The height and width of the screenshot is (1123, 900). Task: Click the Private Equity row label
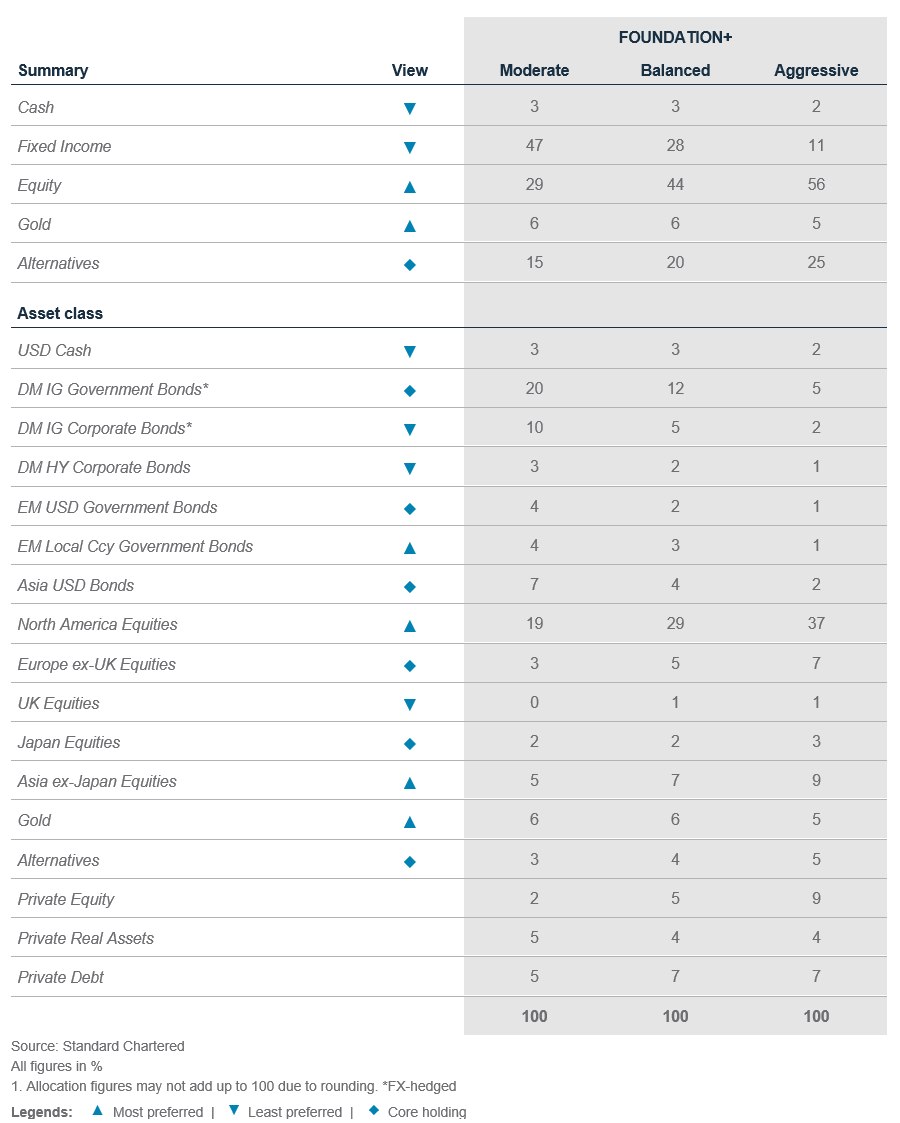point(66,899)
